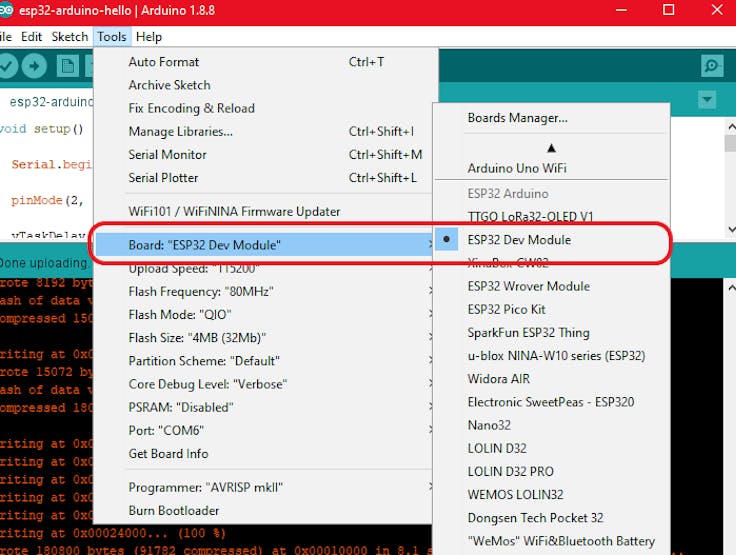
Task: Click Serial.begin text in code editor
Action: coord(52,164)
